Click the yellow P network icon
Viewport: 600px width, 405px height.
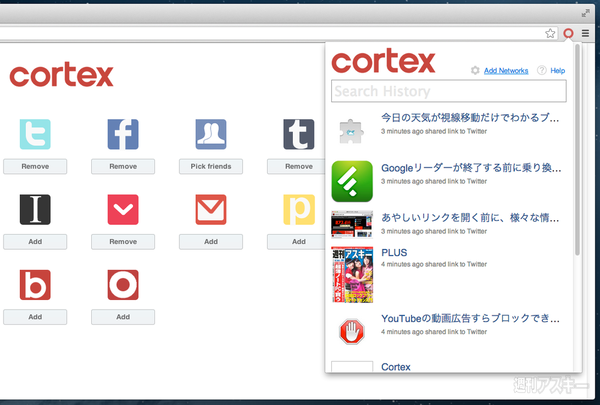click(298, 209)
